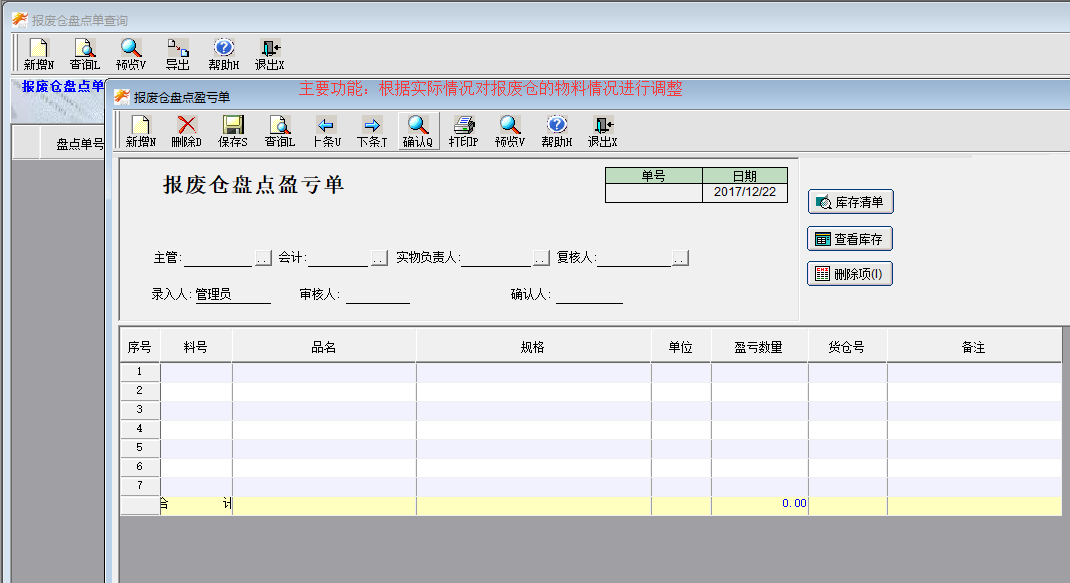The width and height of the screenshot is (1070, 583).
Task: Click the 报废仓盘点单 tab in the query window
Action: point(62,87)
